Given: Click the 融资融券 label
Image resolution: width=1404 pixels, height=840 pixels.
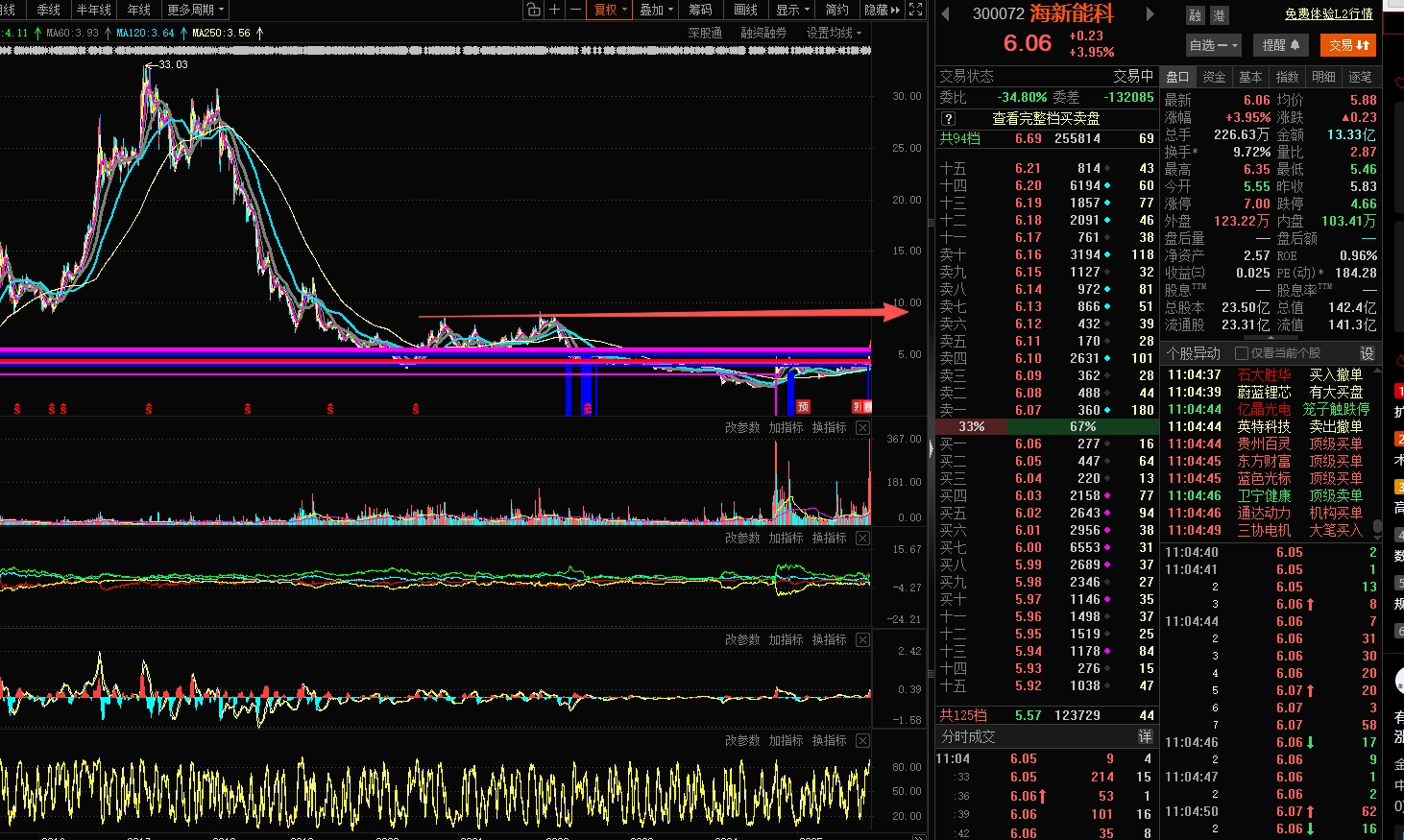Looking at the screenshot, I should pyautogui.click(x=763, y=33).
